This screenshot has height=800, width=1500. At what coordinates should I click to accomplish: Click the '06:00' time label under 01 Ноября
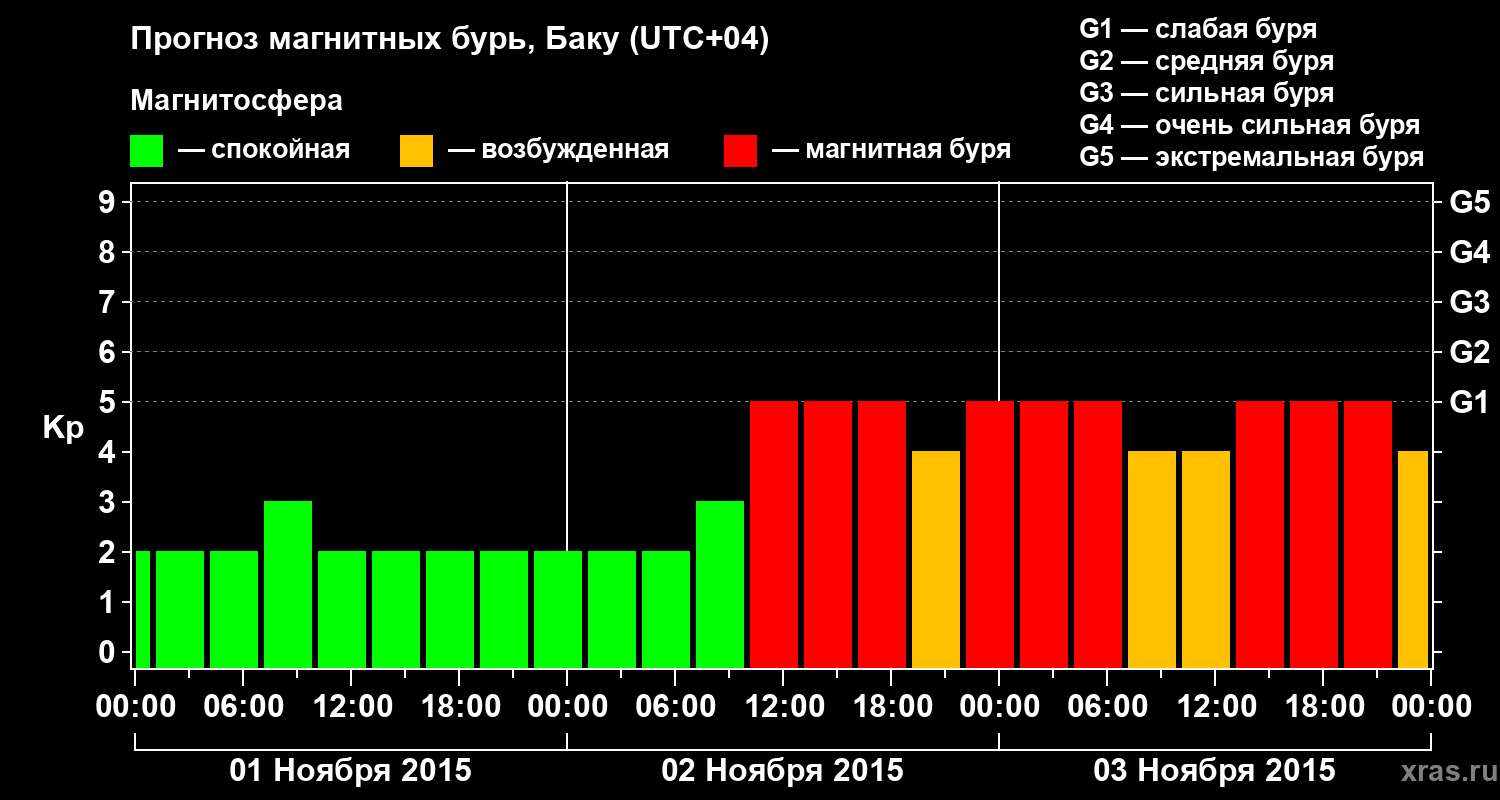coord(243,707)
